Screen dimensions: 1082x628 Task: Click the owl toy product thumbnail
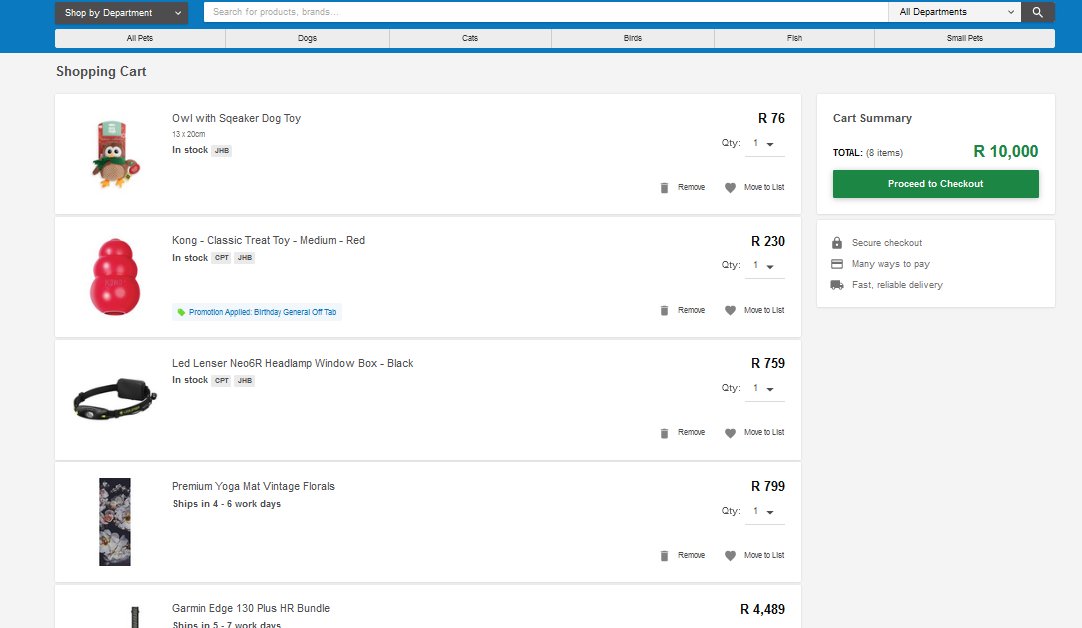(x=115, y=154)
